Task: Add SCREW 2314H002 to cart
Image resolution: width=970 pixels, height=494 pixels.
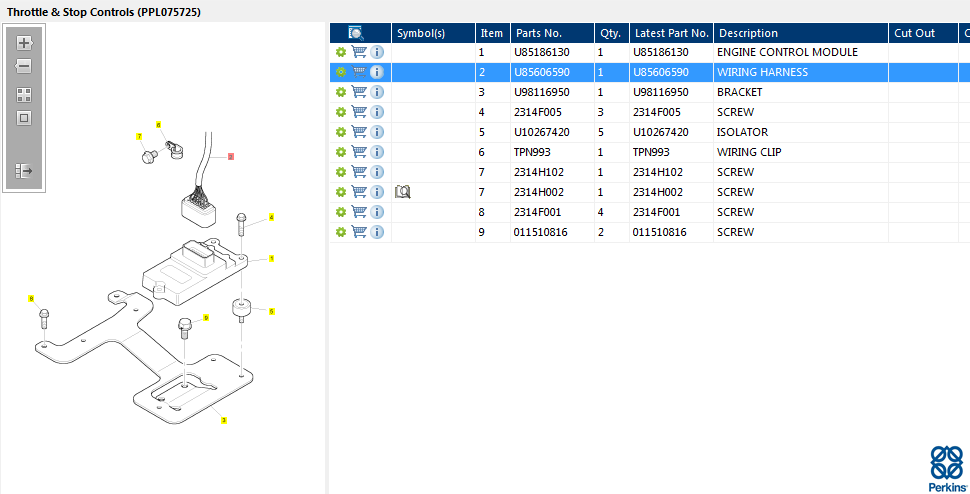Action: point(359,192)
